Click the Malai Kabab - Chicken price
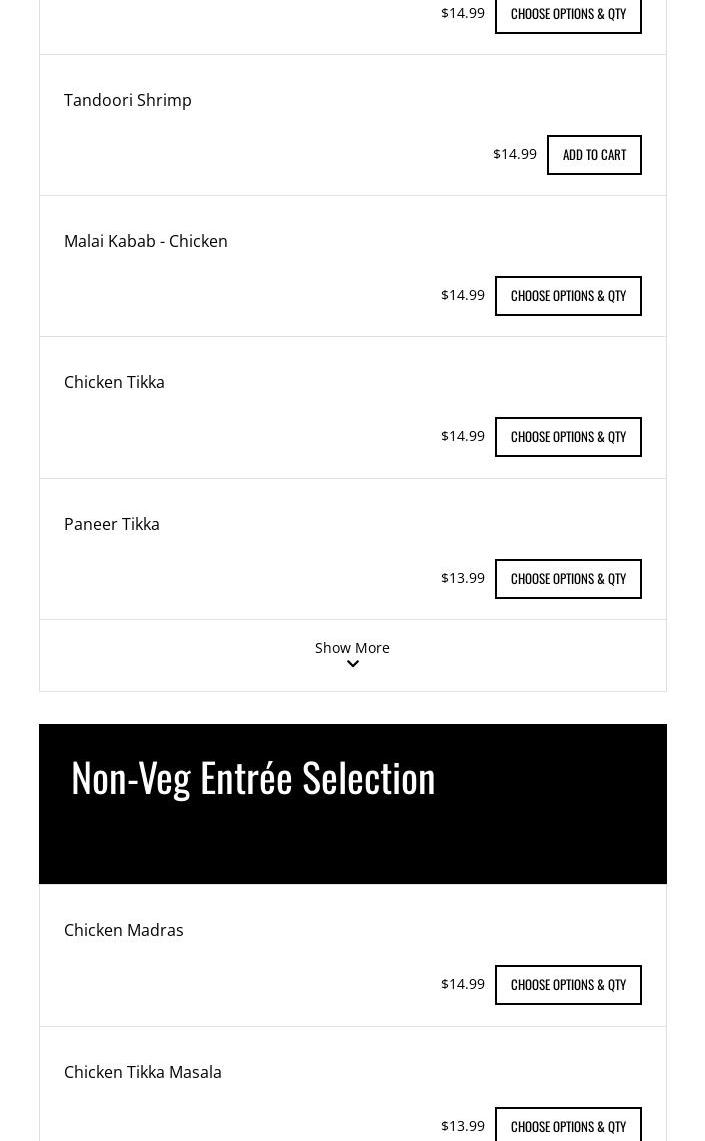The width and height of the screenshot is (705, 1141). [463, 295]
